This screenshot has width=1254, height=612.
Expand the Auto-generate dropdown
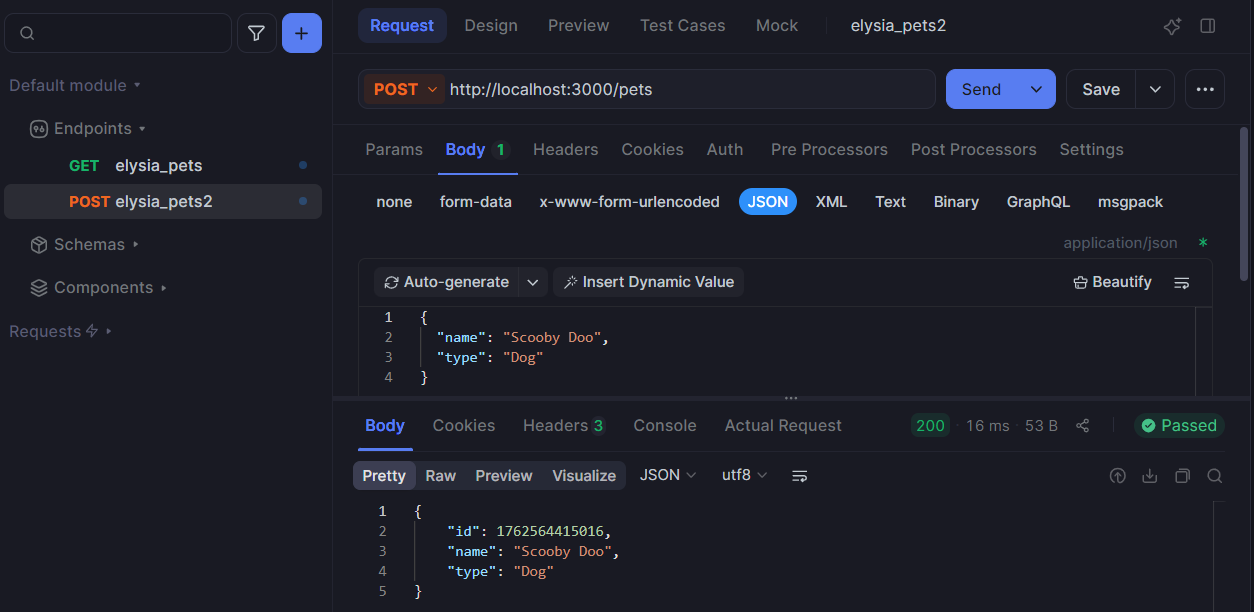pyautogui.click(x=533, y=281)
